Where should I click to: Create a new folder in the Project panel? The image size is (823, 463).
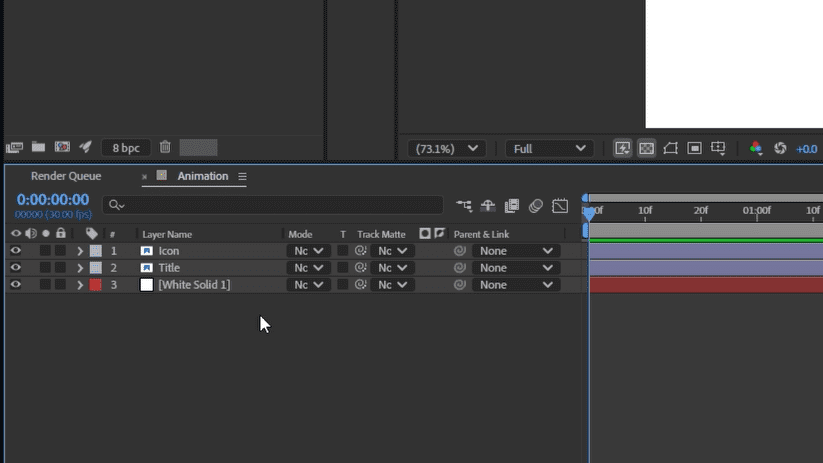tap(38, 147)
